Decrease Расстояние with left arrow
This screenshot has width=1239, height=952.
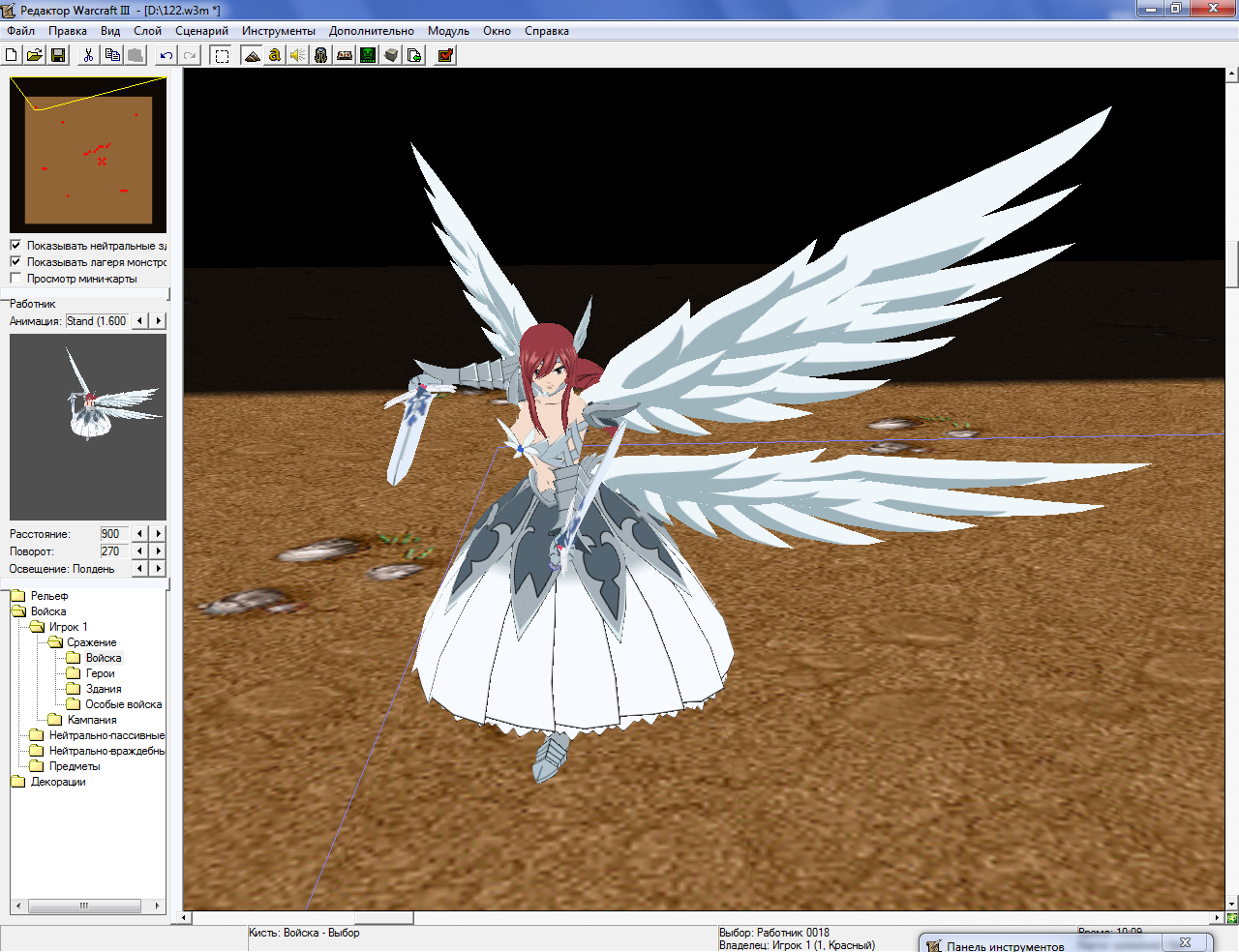pyautogui.click(x=140, y=533)
